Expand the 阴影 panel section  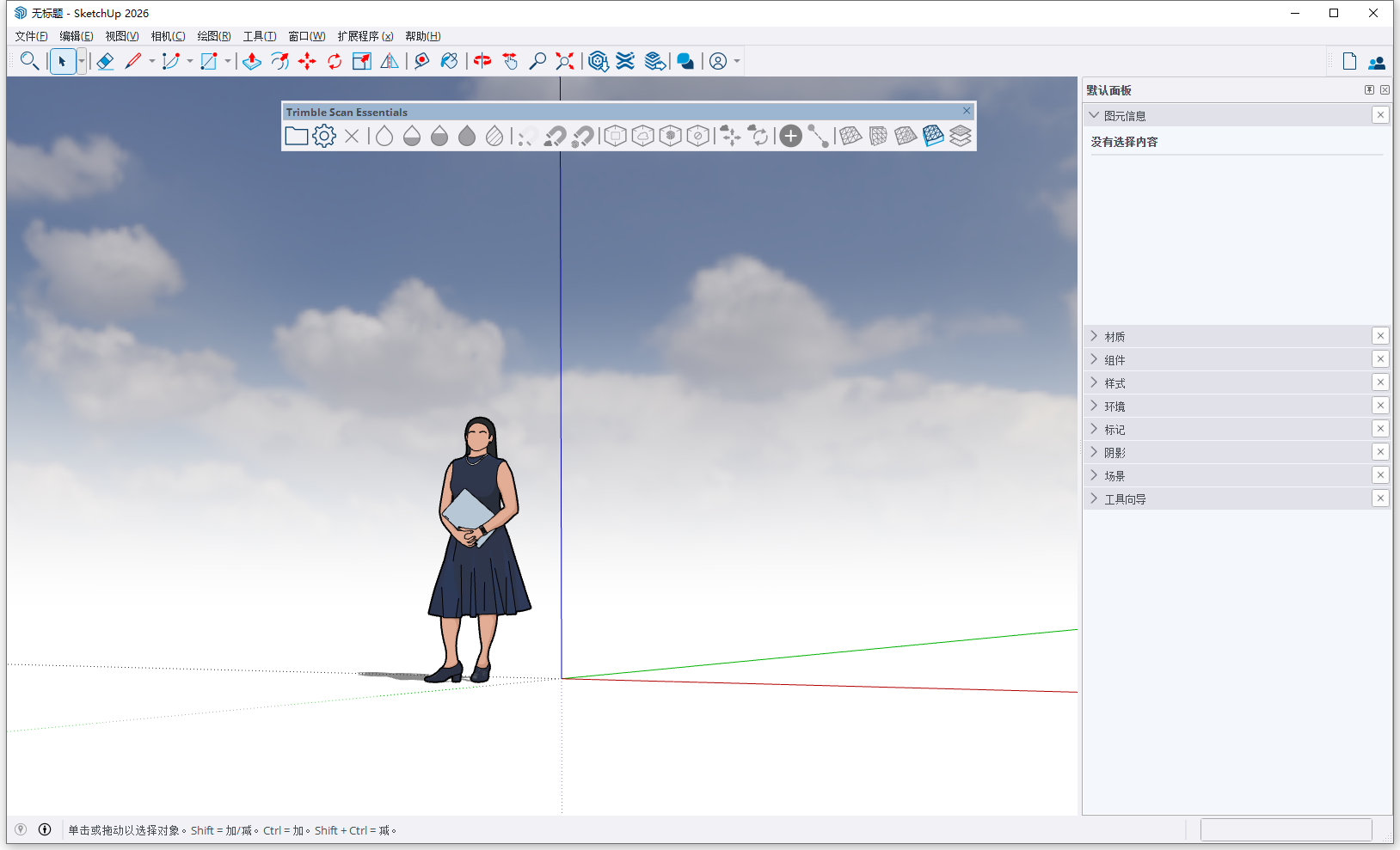point(1114,453)
